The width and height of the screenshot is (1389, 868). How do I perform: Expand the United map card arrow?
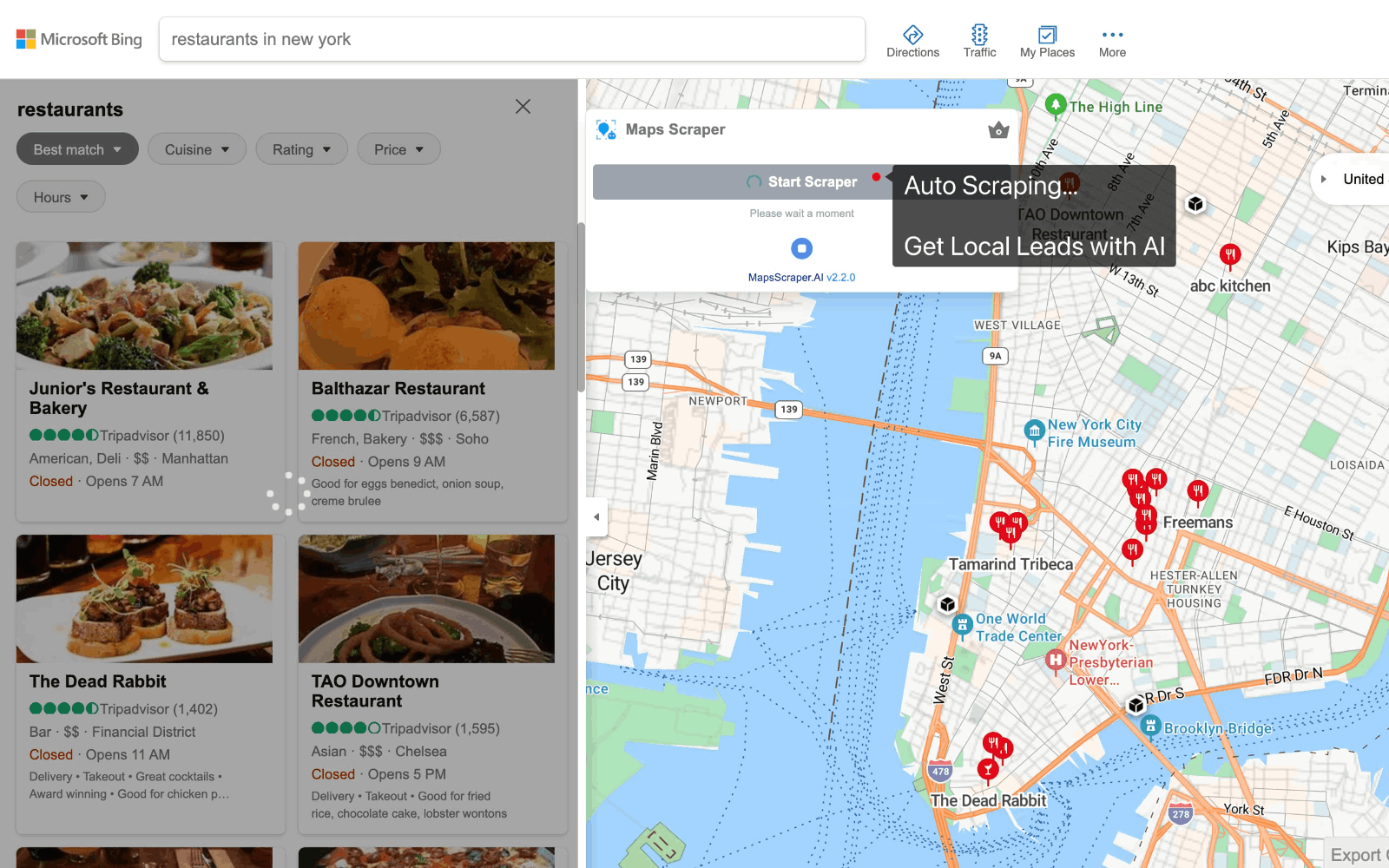coord(1324,180)
